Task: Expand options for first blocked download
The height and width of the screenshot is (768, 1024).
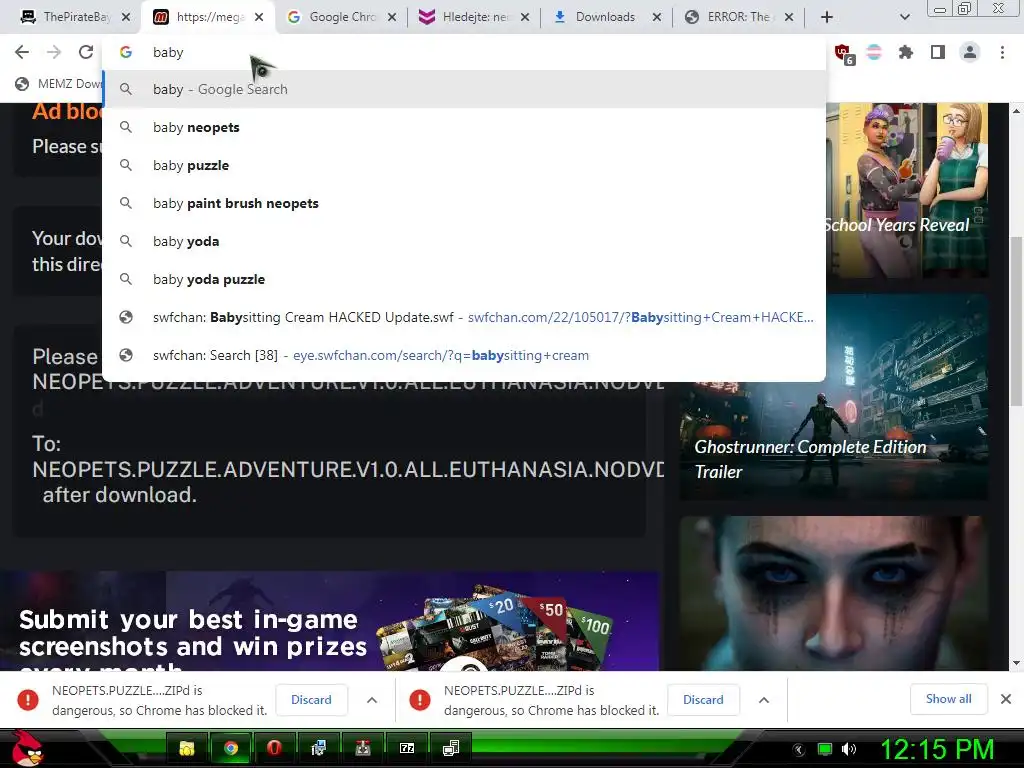Action: point(372,699)
